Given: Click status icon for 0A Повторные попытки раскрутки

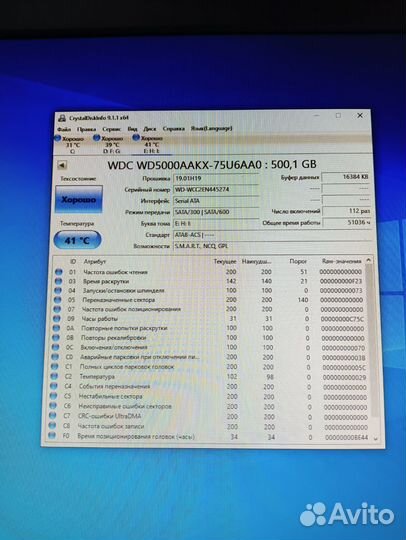Looking at the screenshot, I should (x=56, y=329).
